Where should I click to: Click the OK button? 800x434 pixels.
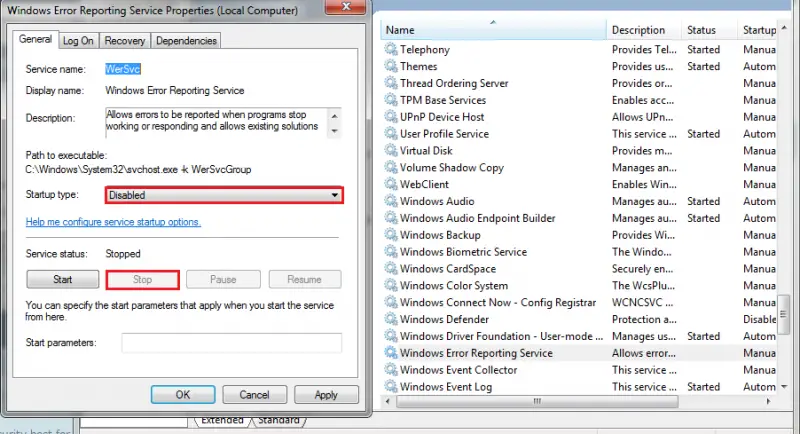click(x=183, y=395)
